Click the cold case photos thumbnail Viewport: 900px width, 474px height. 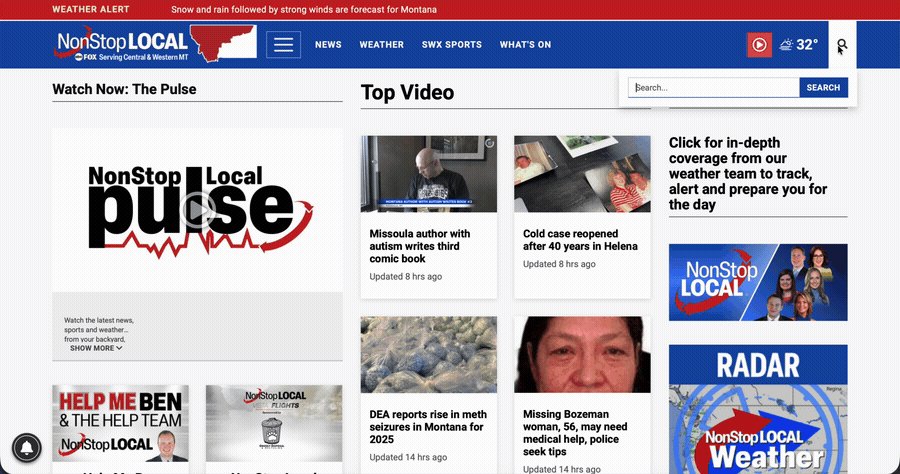(x=582, y=174)
